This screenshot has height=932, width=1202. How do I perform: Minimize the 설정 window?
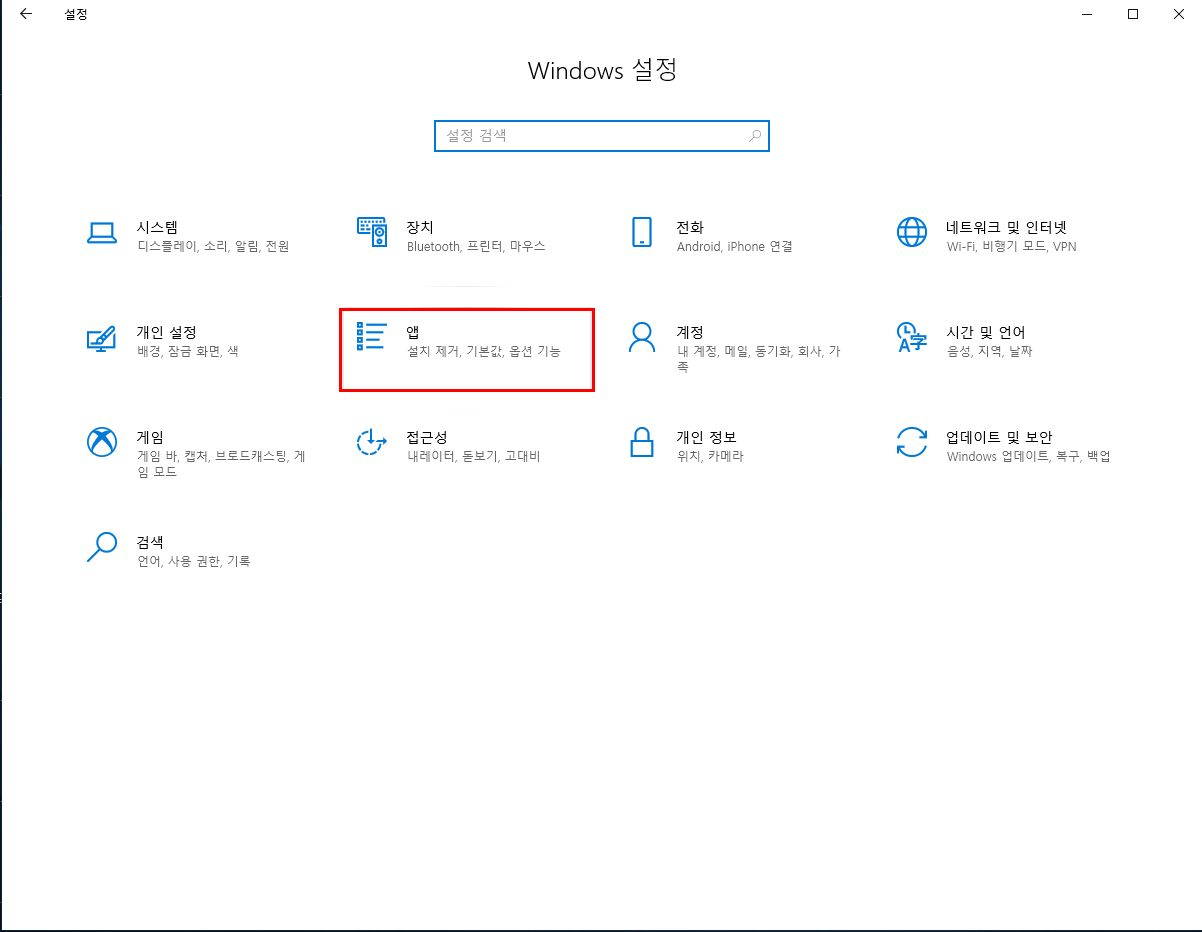(x=1087, y=14)
